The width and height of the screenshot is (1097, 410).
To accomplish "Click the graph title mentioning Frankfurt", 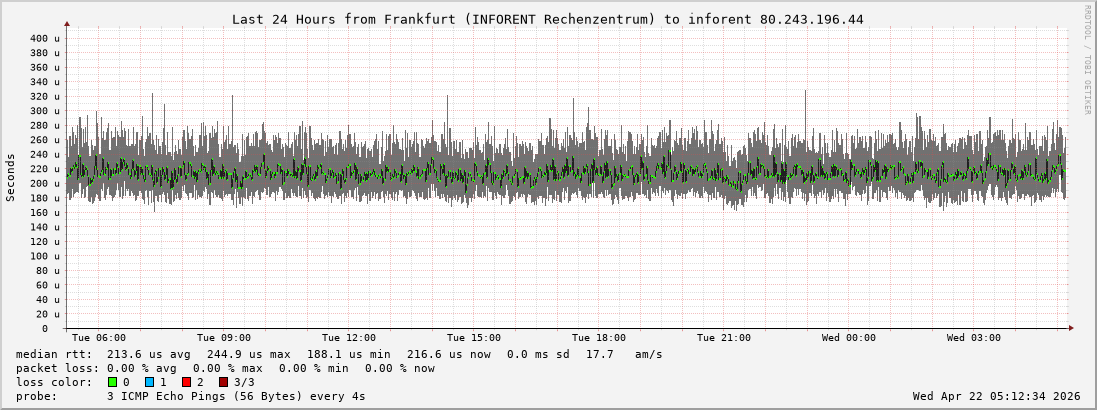I will pyautogui.click(x=547, y=19).
